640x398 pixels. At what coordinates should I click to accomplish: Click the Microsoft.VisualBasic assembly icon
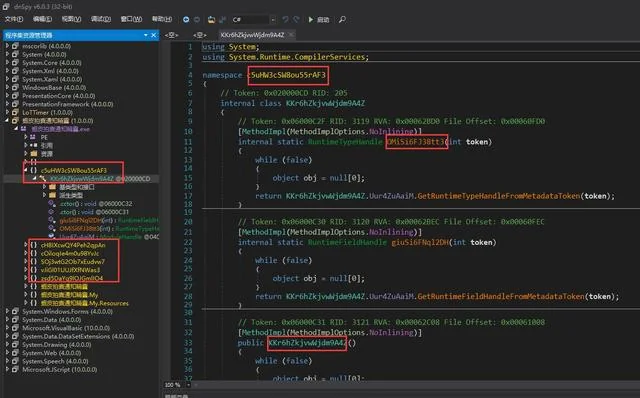tap(16, 328)
